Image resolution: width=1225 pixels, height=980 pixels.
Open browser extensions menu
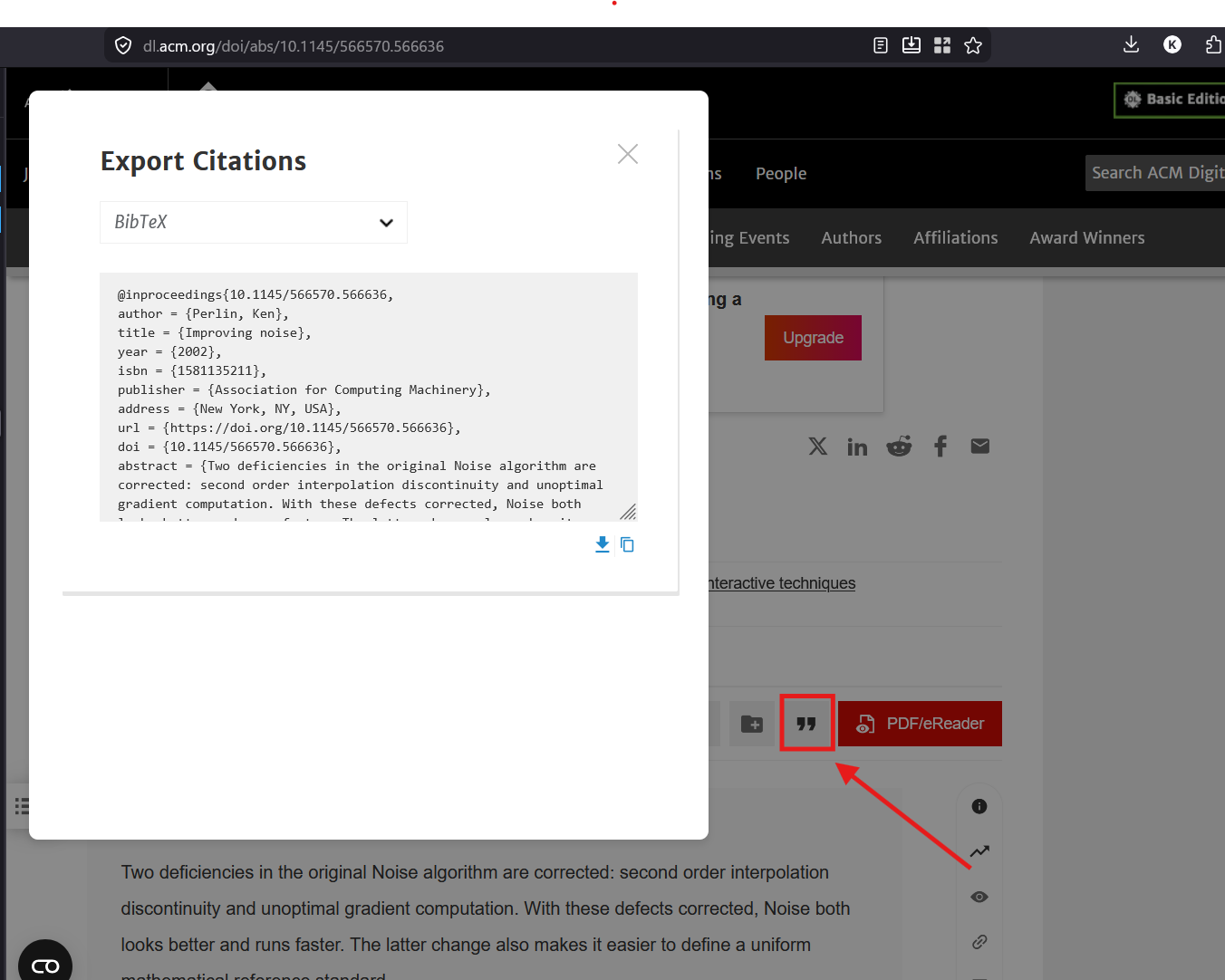point(1214,44)
